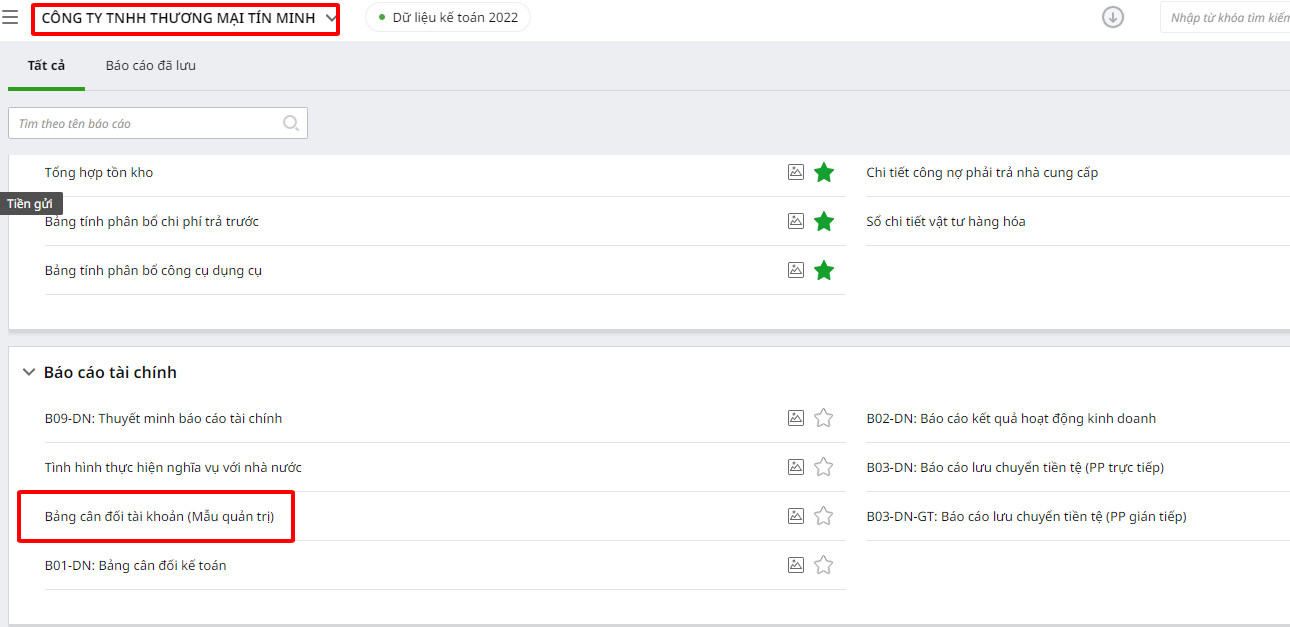Star B09-DN Thuyết minh báo cáo tài chính
Screen dimensions: 1290x627
(x=824, y=418)
